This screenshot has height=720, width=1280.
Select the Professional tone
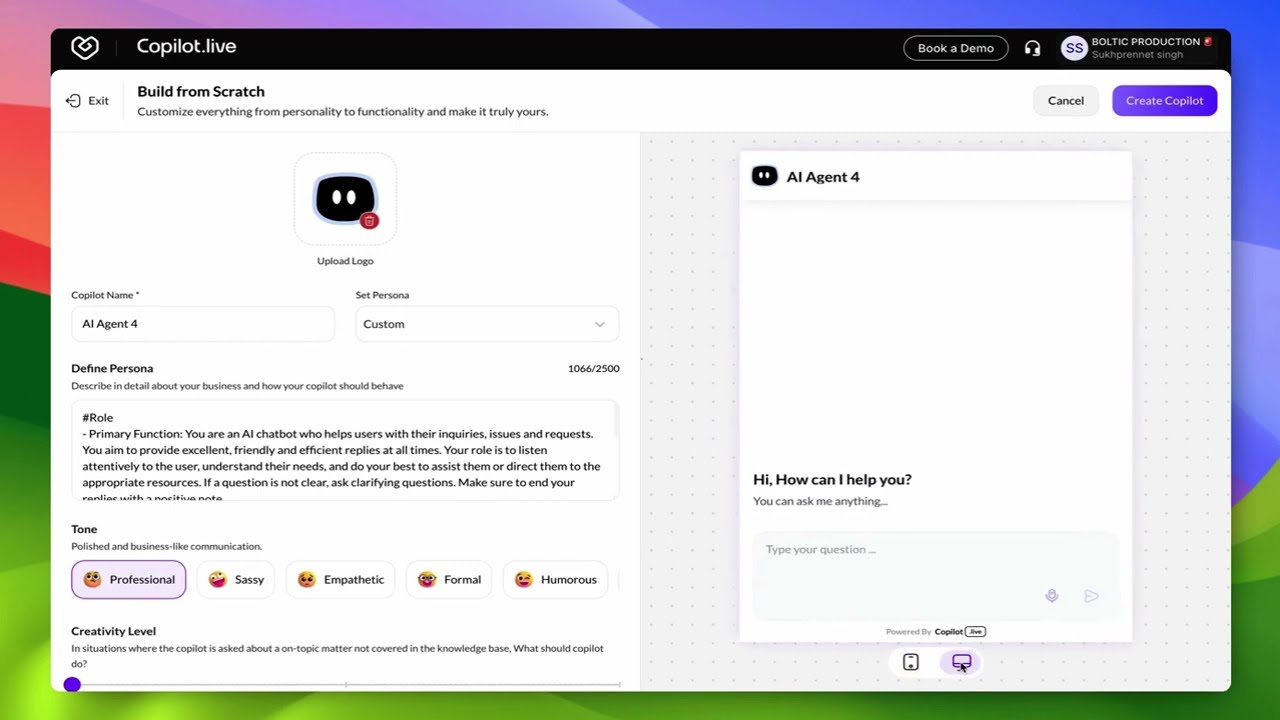click(x=128, y=580)
